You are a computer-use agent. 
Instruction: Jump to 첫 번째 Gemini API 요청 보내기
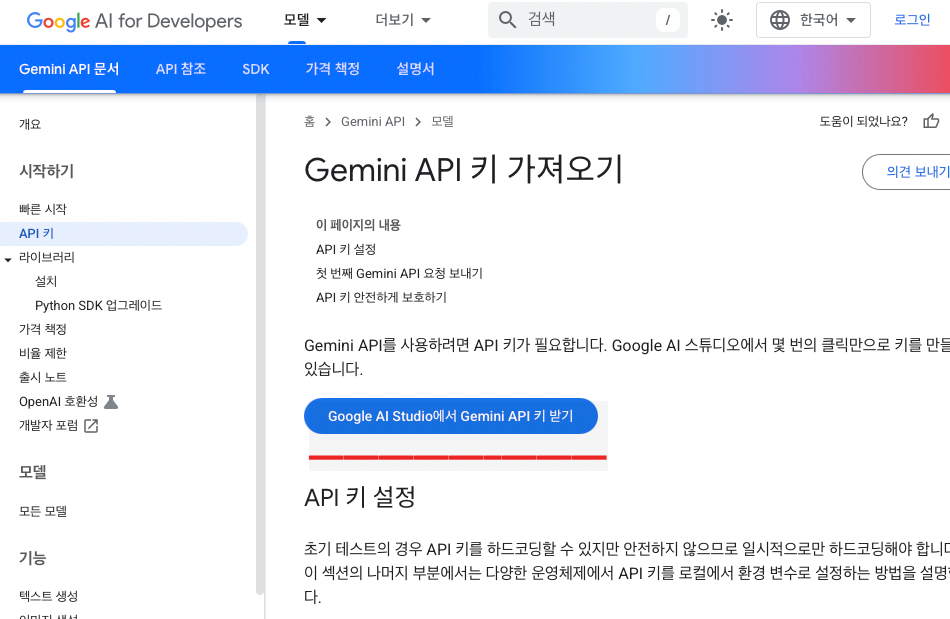399,273
